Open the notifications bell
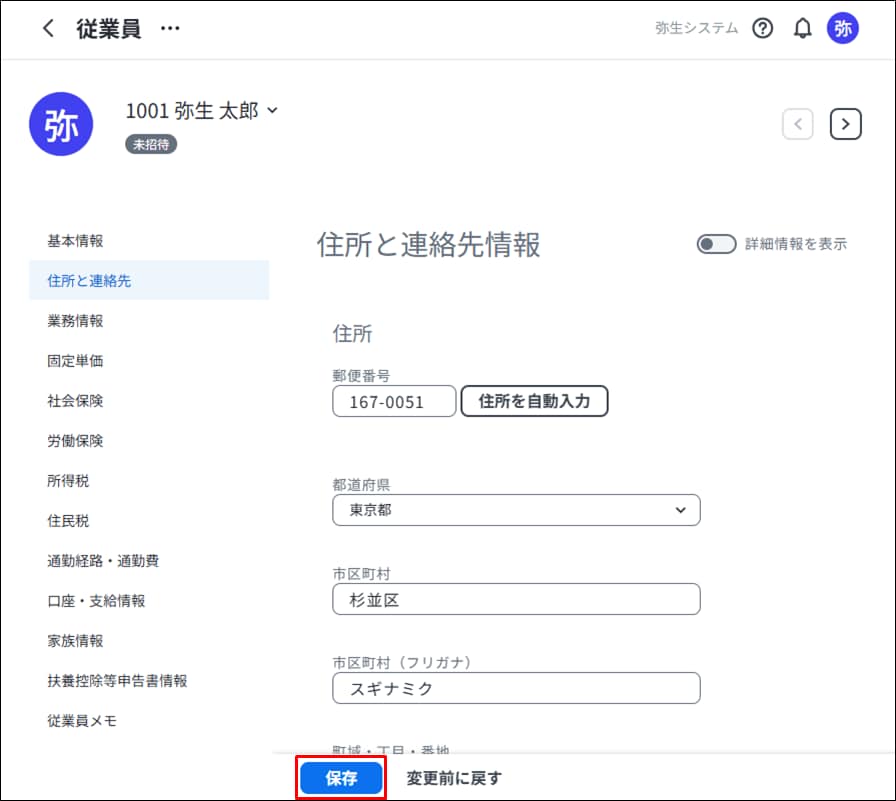 click(802, 29)
